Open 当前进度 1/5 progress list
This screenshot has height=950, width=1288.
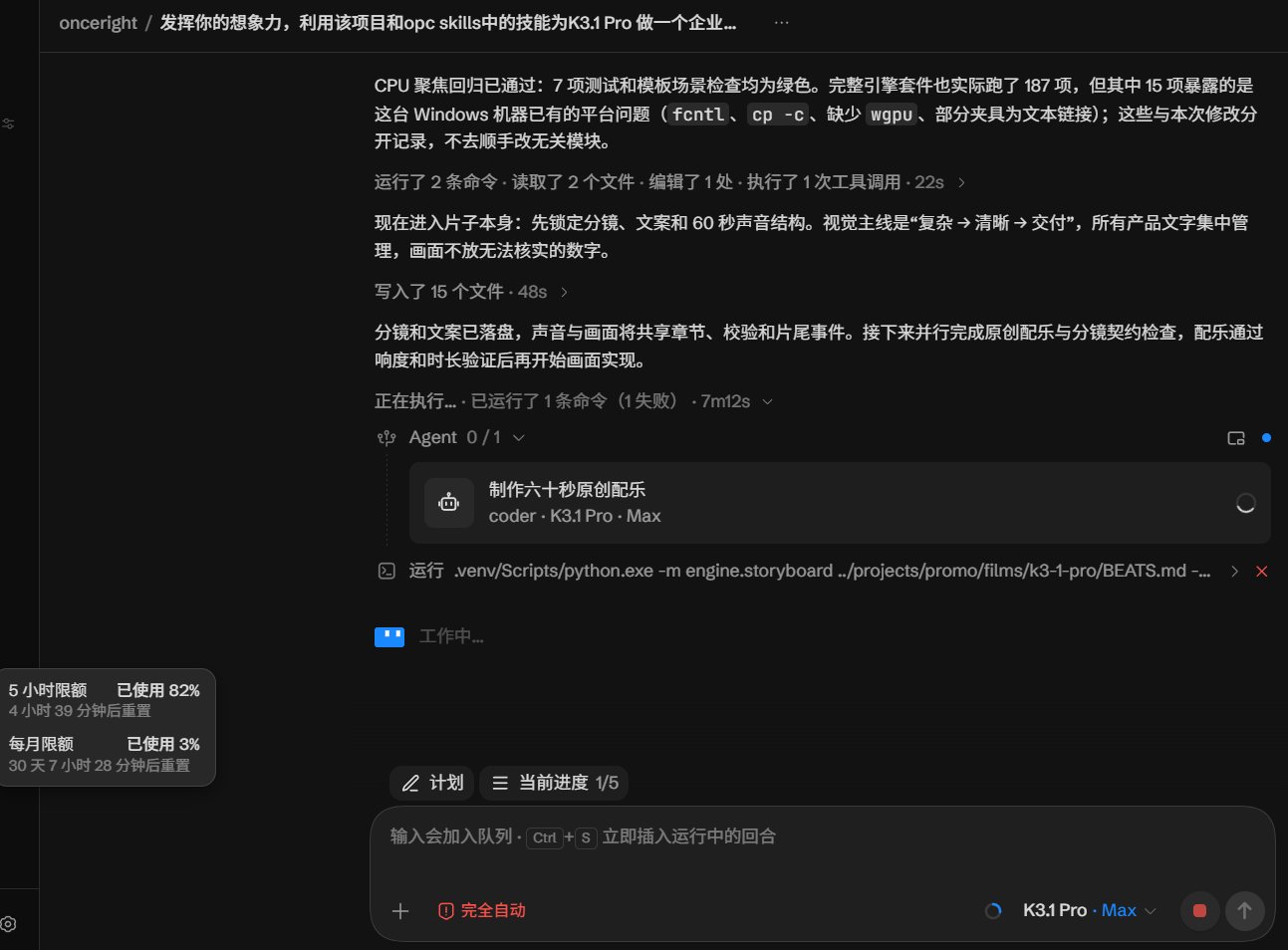pyautogui.click(x=554, y=783)
